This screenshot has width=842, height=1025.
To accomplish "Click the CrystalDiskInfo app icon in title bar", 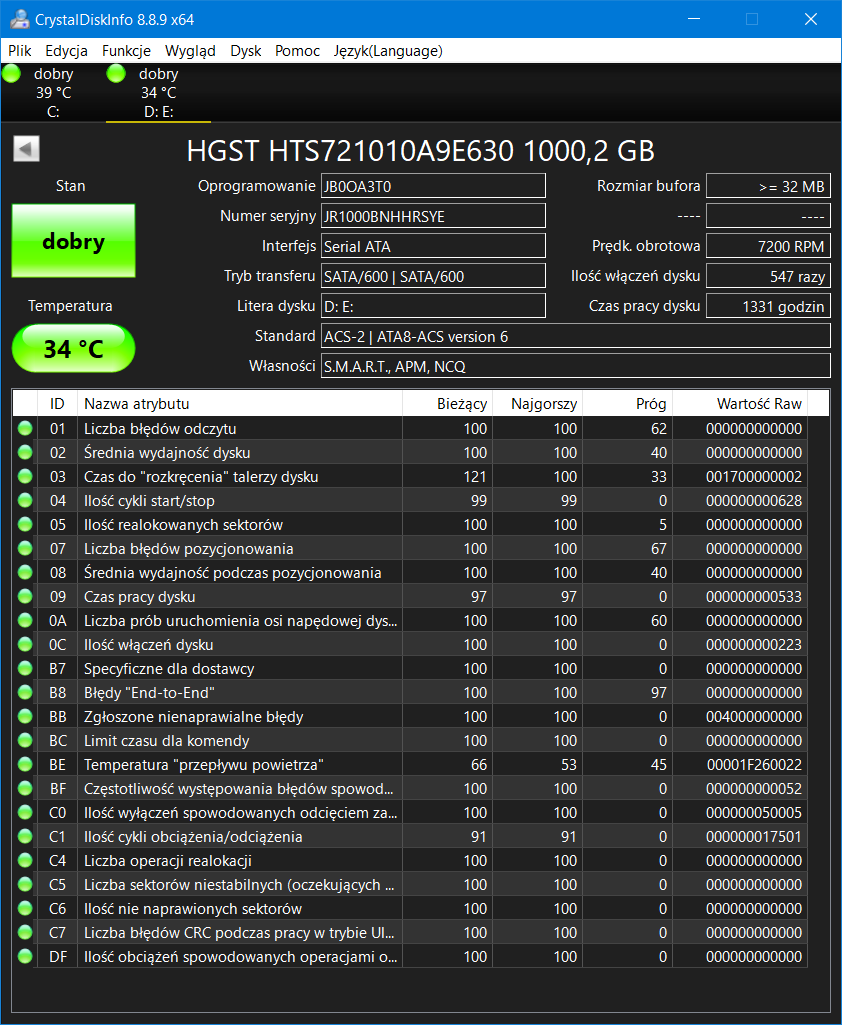I will pos(20,19).
